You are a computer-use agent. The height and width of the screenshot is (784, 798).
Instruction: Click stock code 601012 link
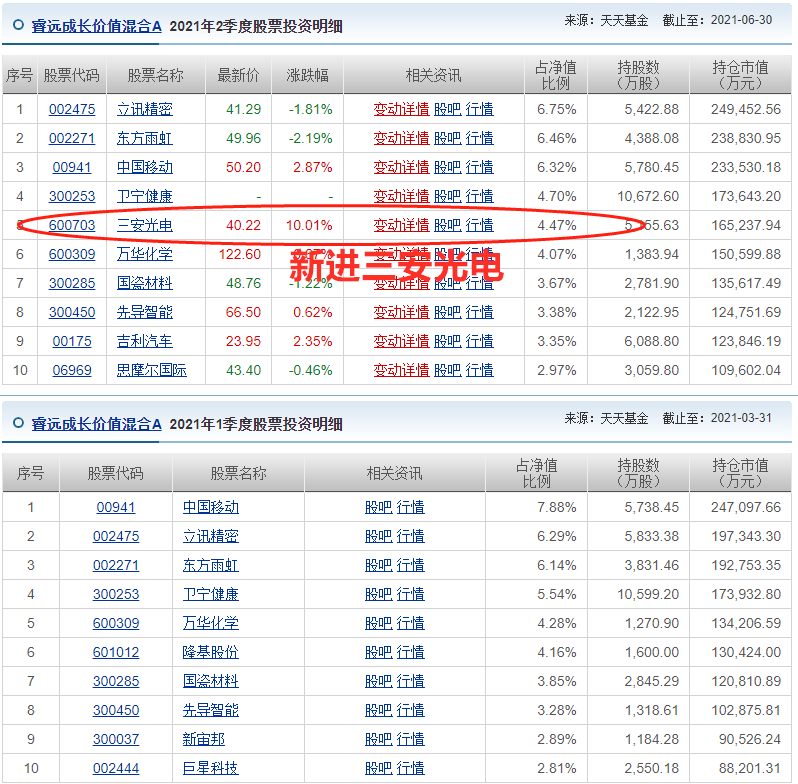tap(116, 652)
